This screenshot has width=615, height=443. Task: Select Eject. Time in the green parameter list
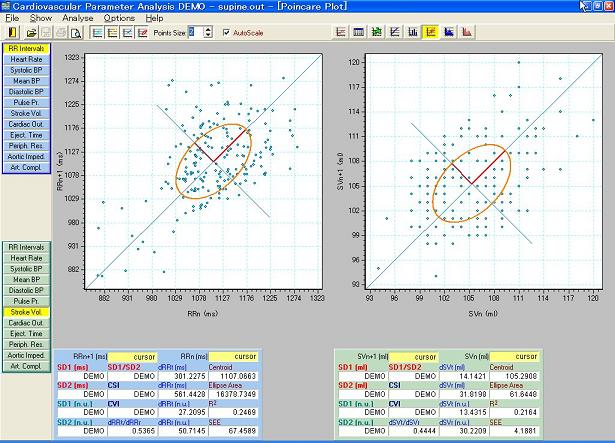tap(26, 334)
